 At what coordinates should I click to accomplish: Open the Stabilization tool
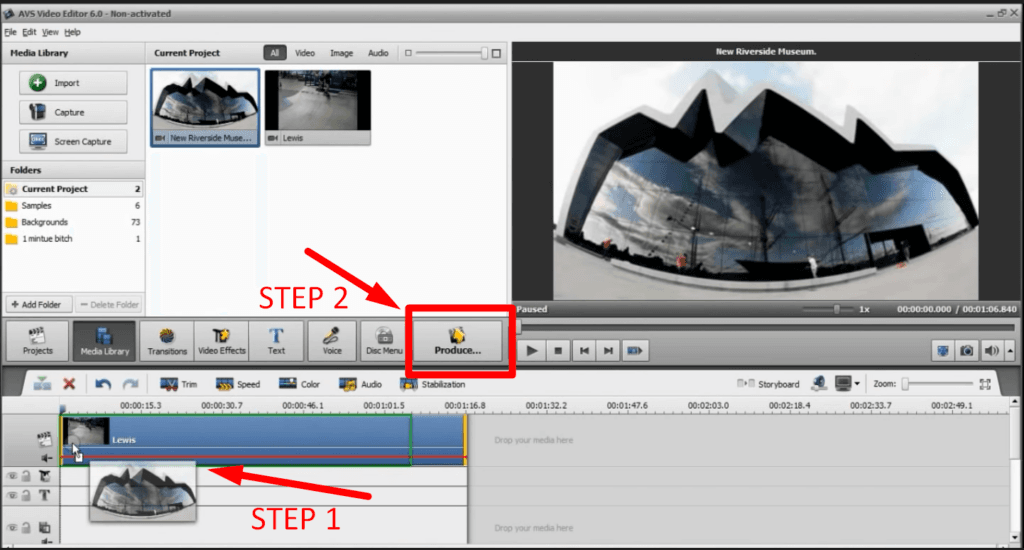(433, 384)
